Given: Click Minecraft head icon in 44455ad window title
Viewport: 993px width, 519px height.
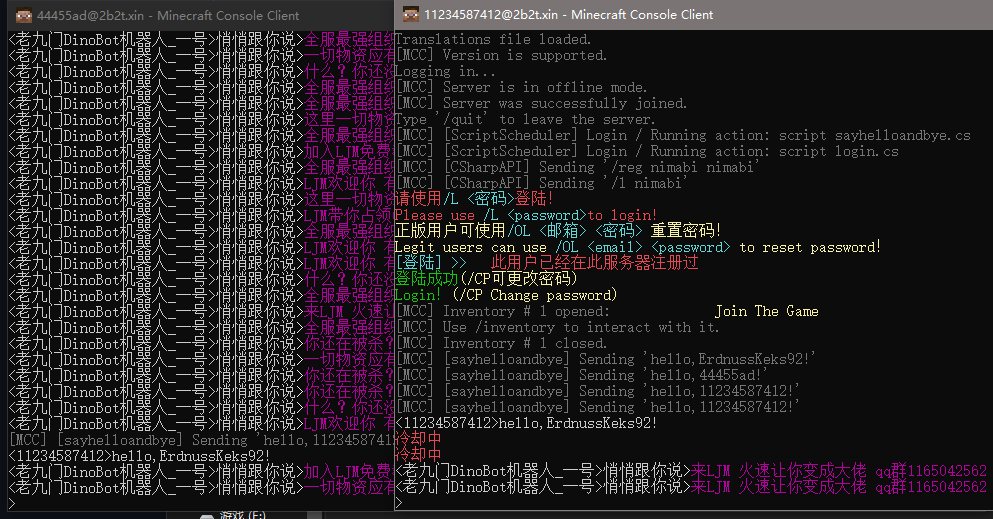Looking at the screenshot, I should (x=24, y=15).
